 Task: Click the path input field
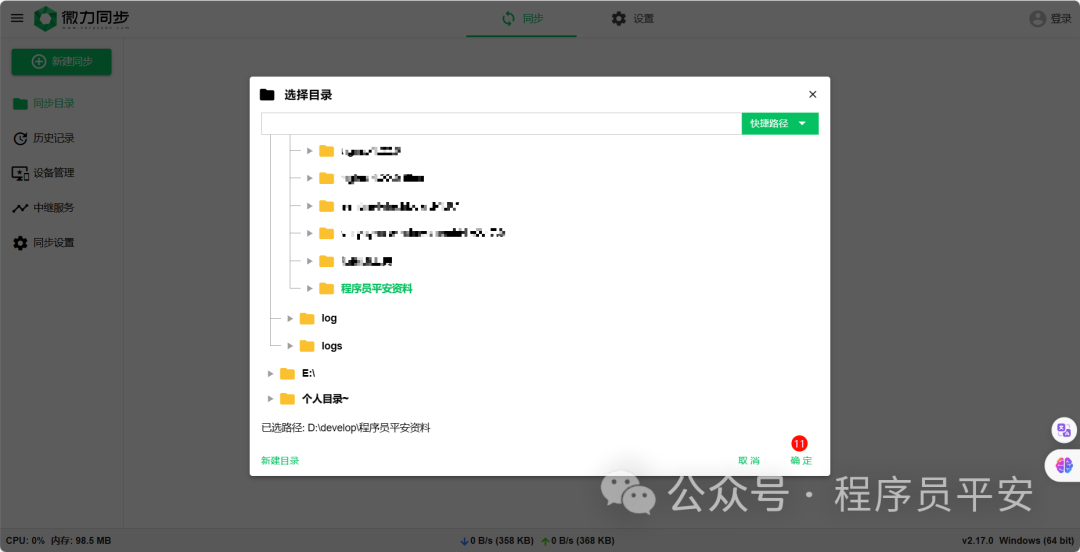[501, 123]
